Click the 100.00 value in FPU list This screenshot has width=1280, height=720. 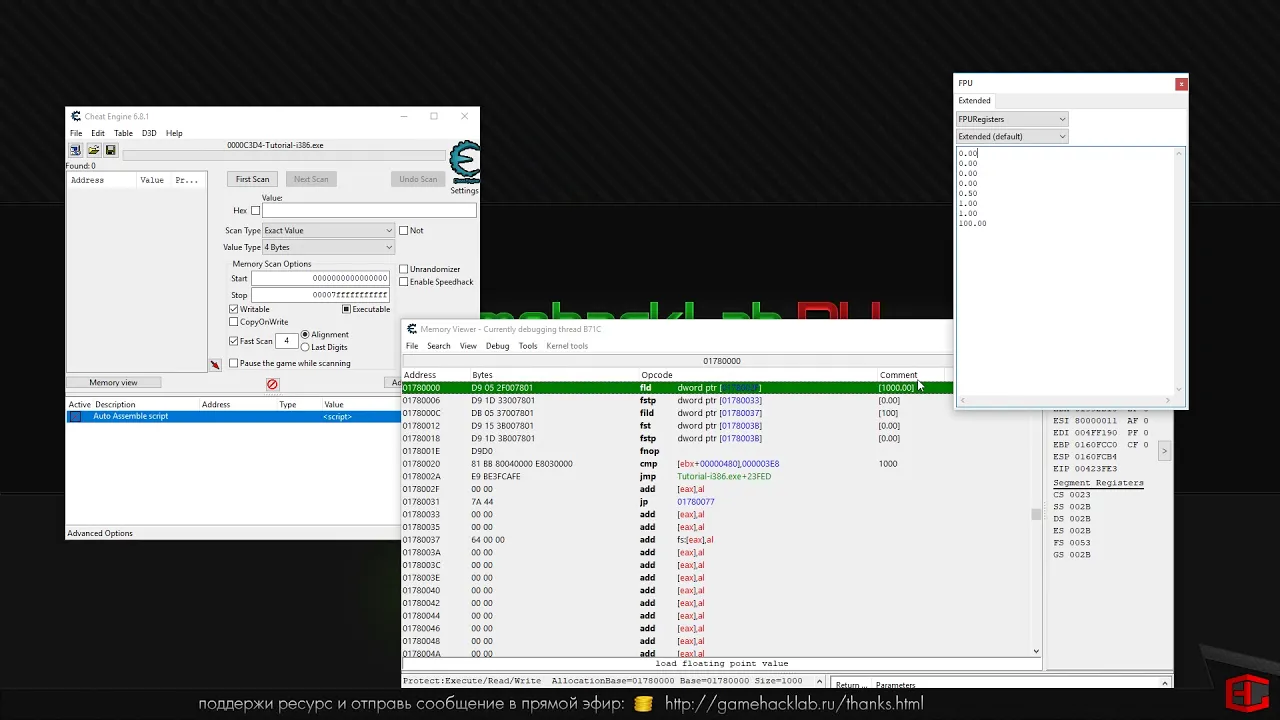(972, 224)
